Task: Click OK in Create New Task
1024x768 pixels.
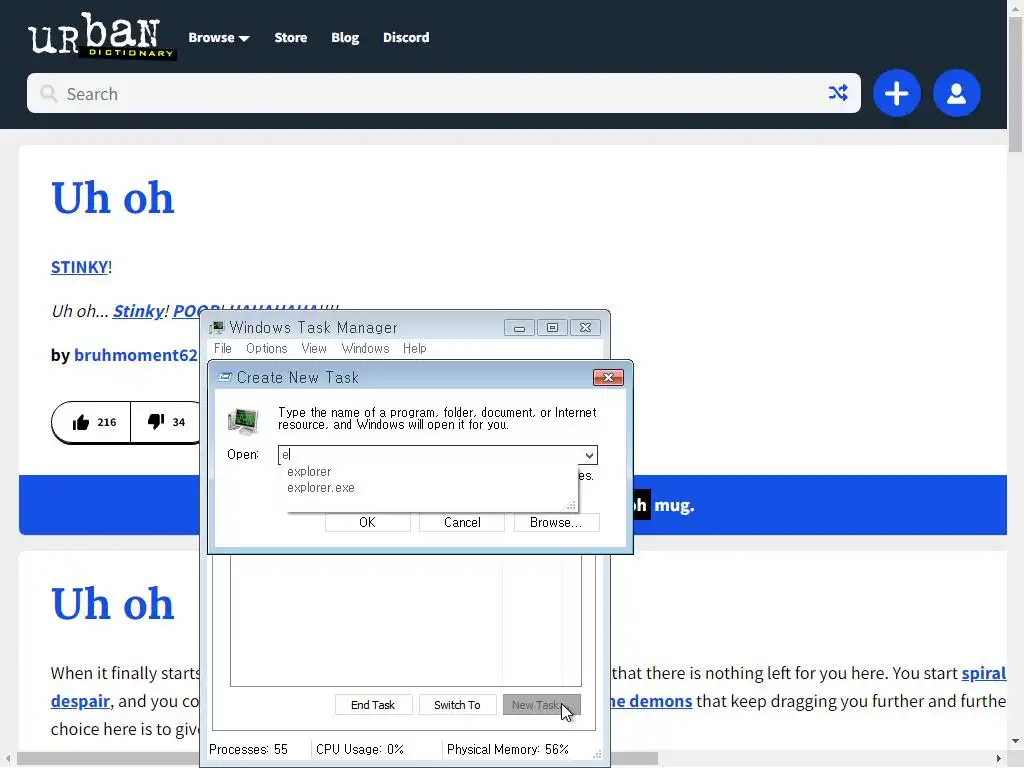Action: click(368, 522)
